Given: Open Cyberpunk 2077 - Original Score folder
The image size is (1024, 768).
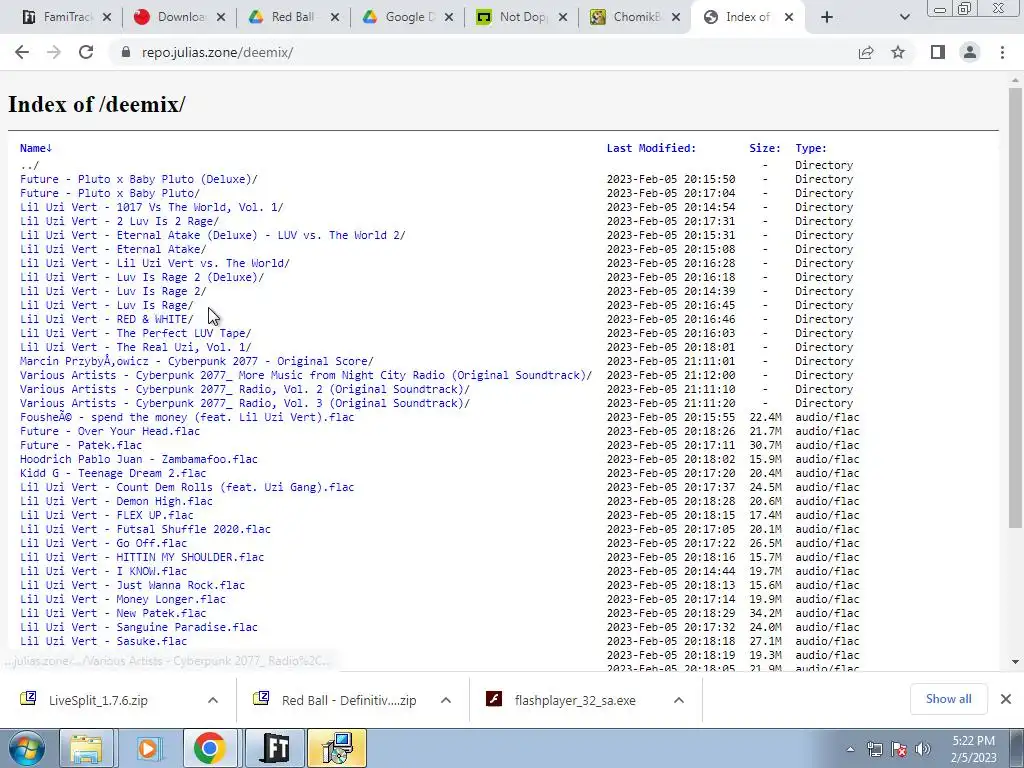Looking at the screenshot, I should [197, 361].
